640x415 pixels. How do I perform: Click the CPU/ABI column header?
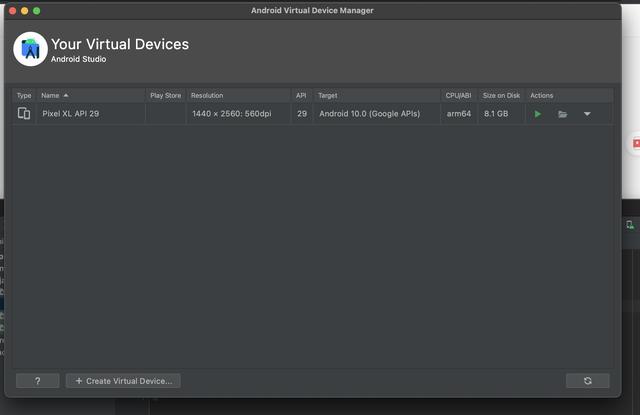[x=458, y=96]
